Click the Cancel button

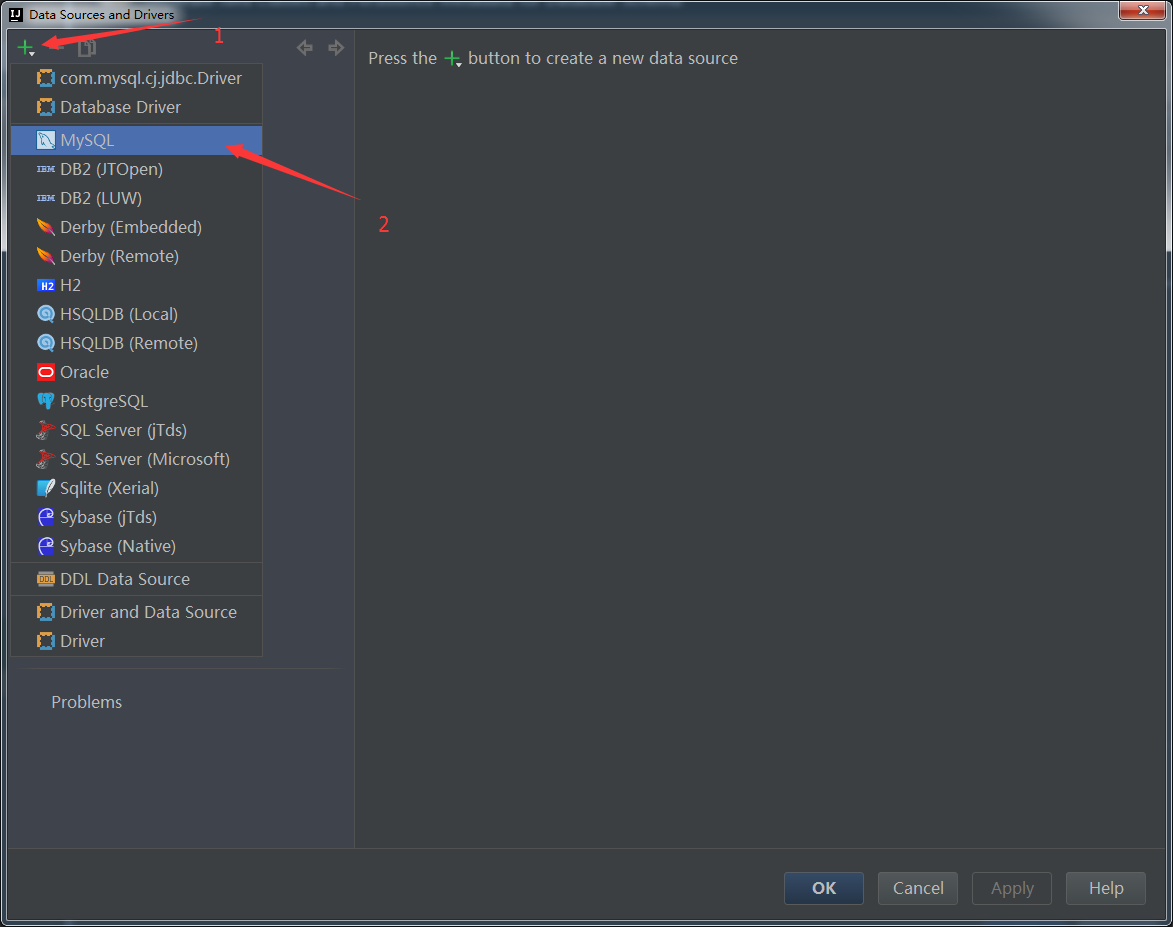[x=918, y=888]
